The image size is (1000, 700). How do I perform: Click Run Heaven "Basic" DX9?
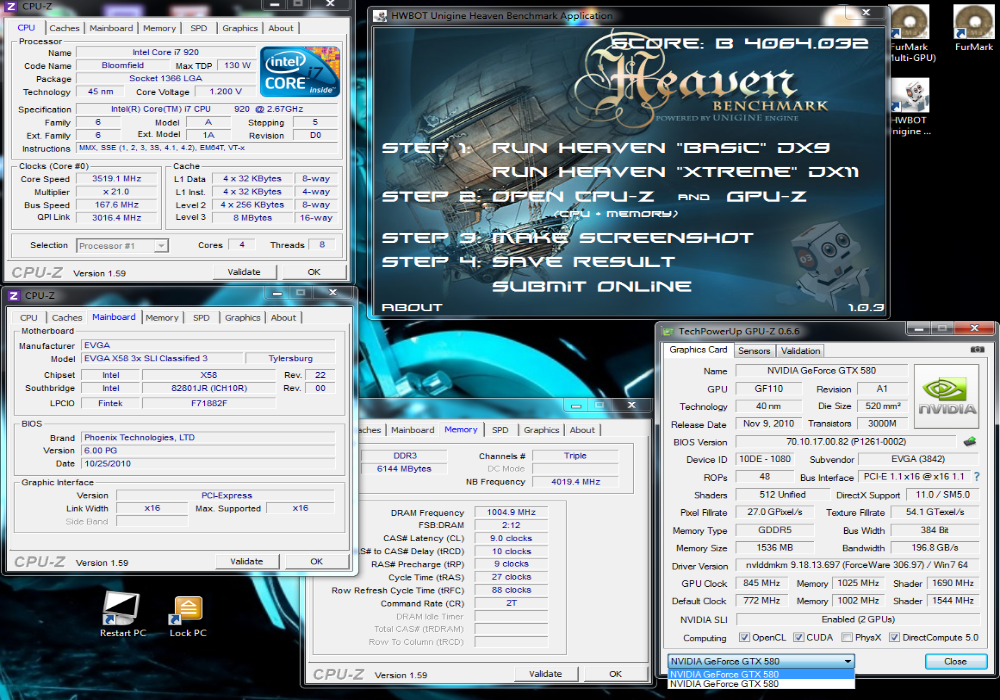click(660, 148)
